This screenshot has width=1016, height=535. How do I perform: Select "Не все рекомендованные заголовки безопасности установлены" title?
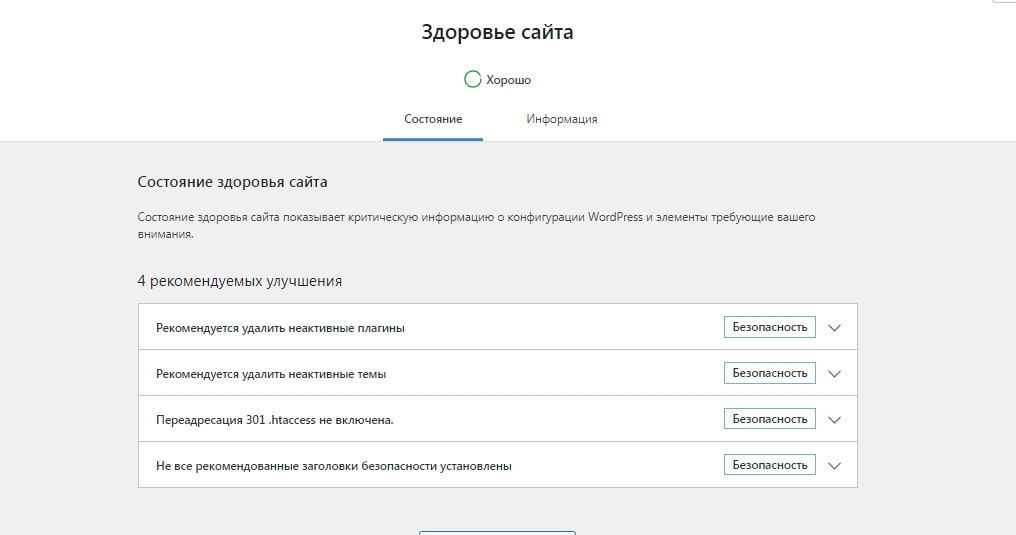pyautogui.click(x=334, y=466)
